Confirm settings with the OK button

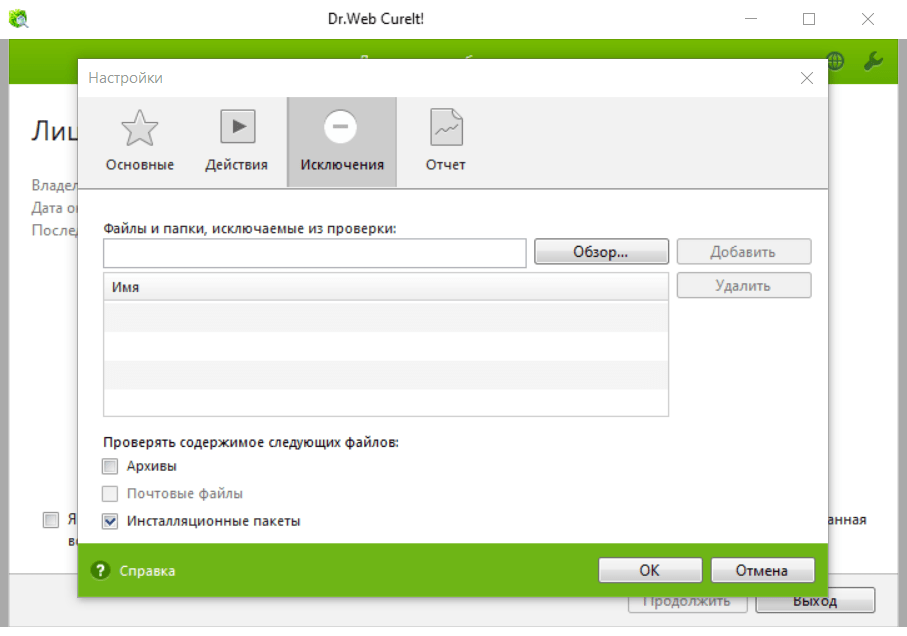[x=649, y=571]
